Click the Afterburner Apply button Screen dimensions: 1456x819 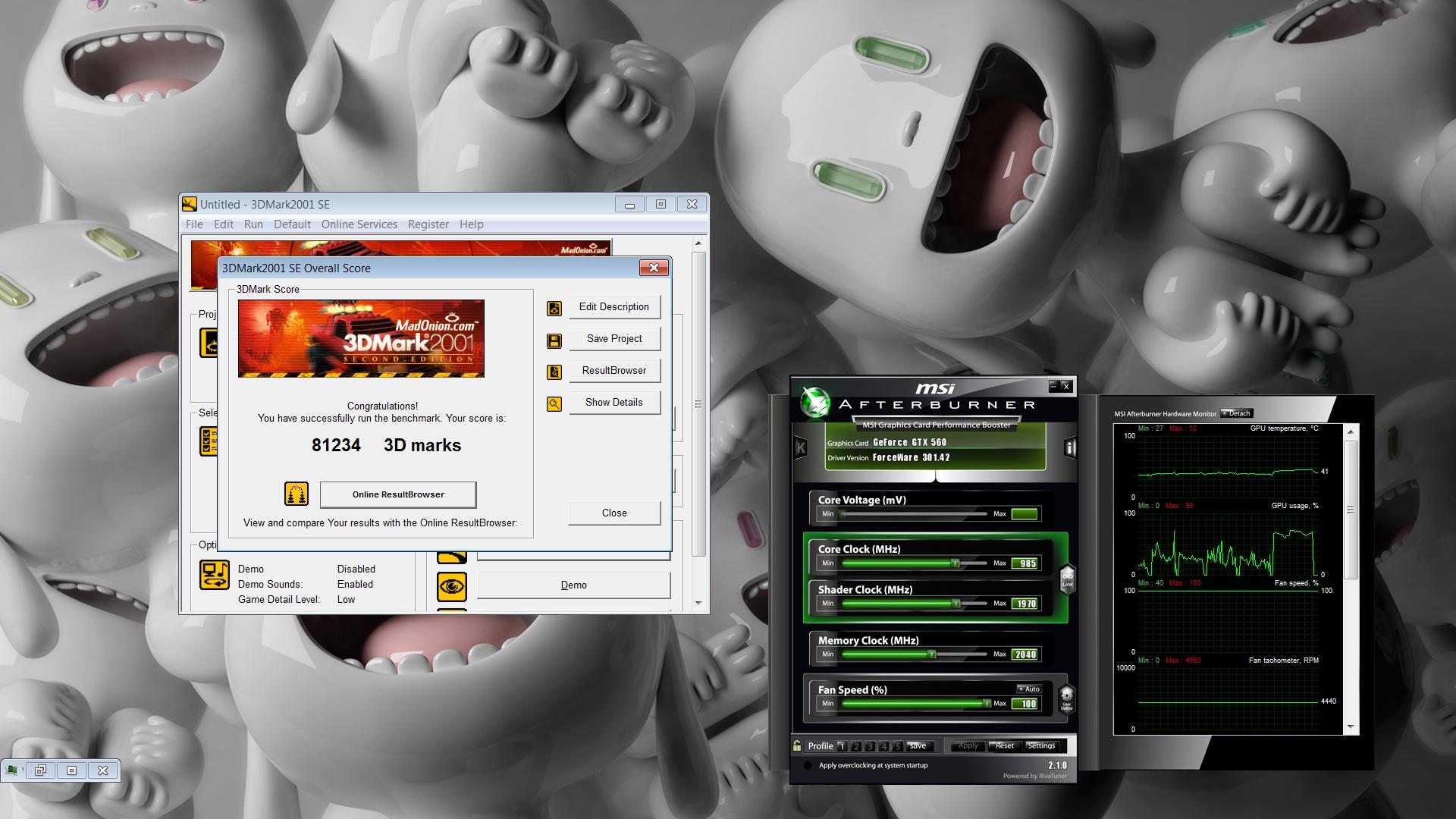tap(968, 746)
